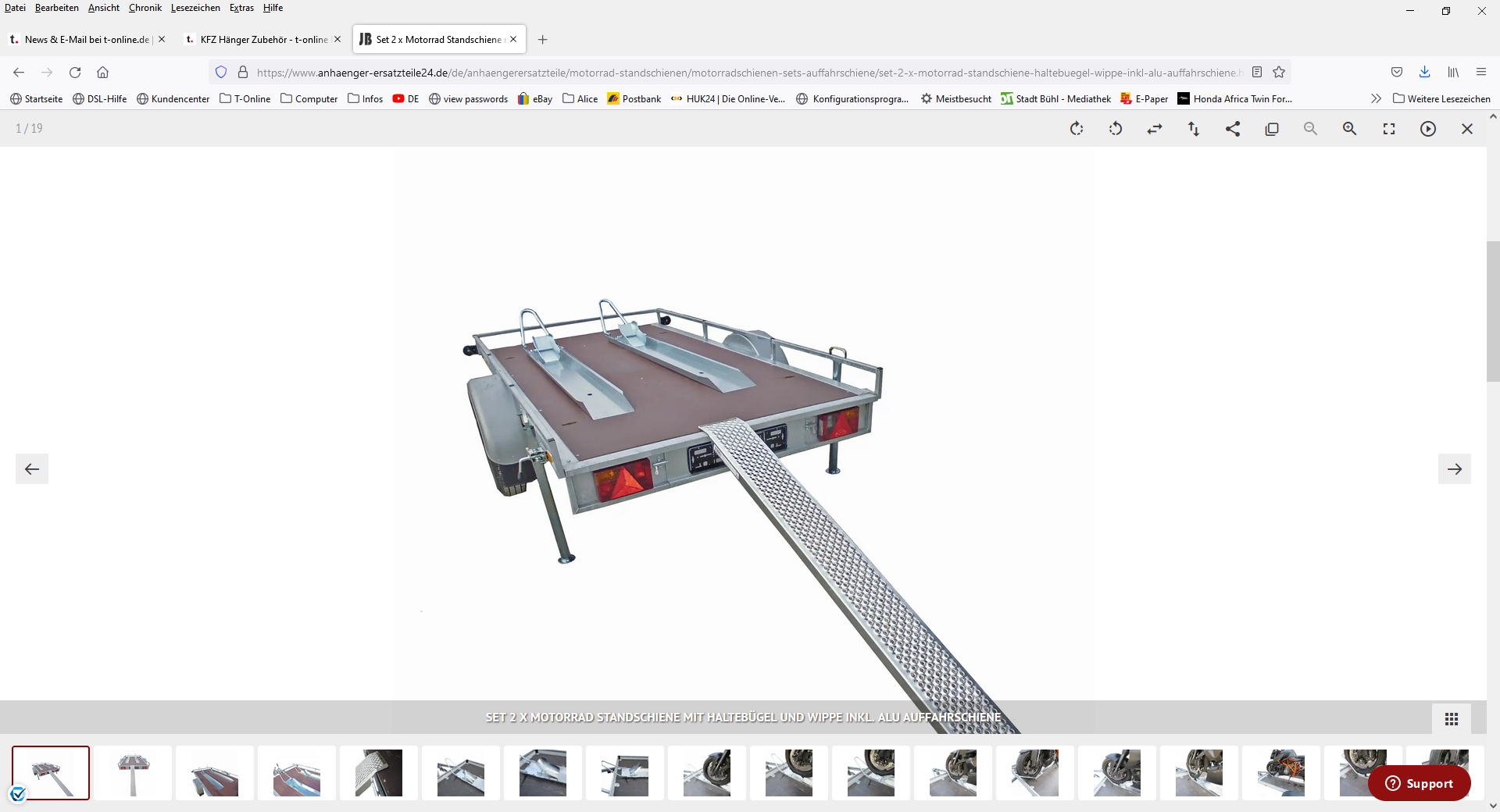
Task: Open the Weitere Lesezeichen bookmarks folder
Action: (x=1441, y=98)
